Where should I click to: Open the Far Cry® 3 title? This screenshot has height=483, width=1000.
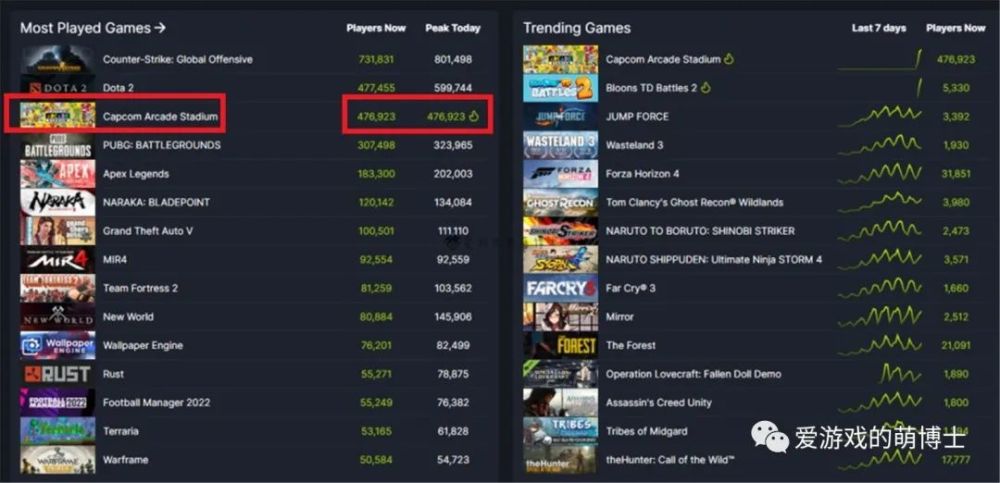[630, 288]
